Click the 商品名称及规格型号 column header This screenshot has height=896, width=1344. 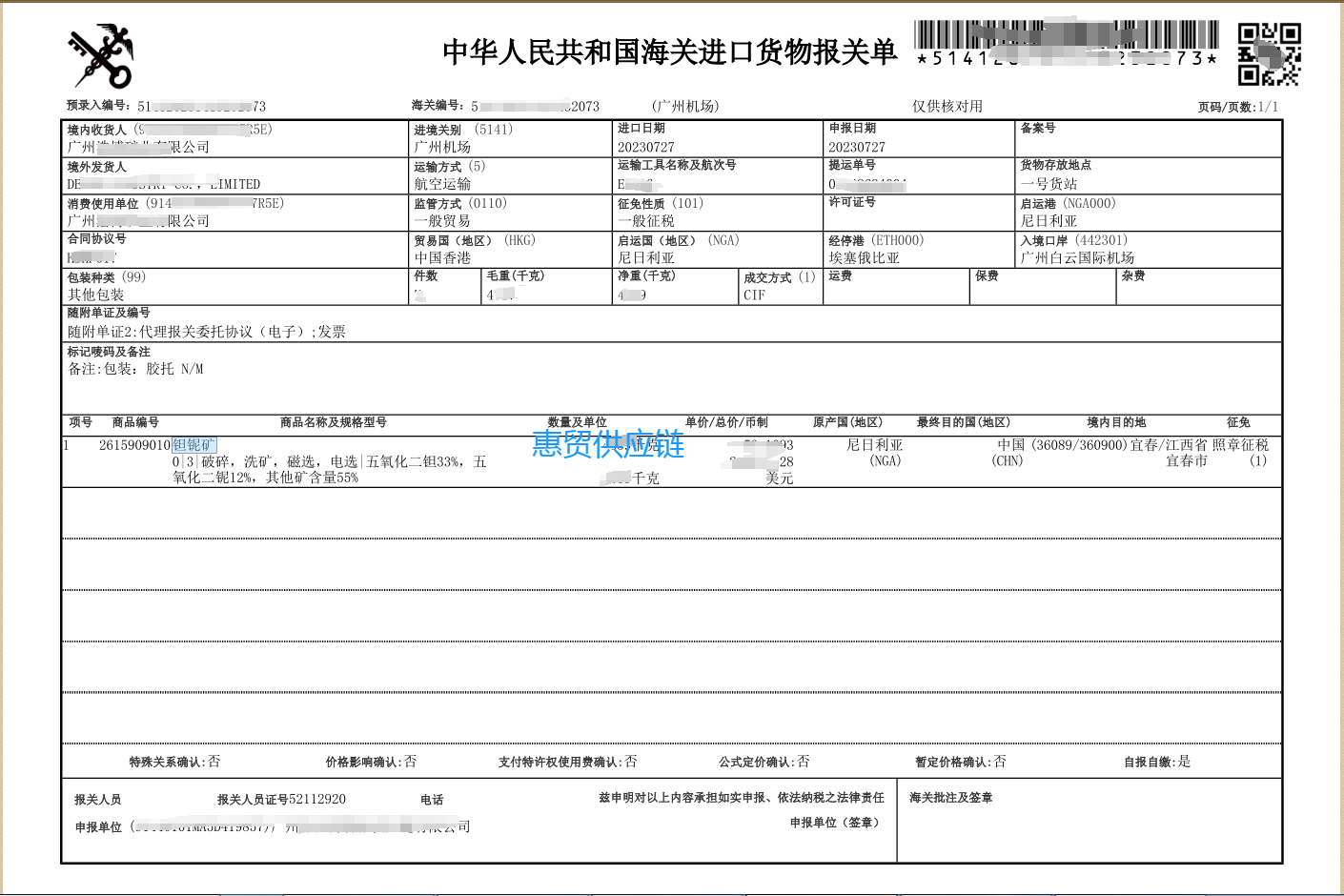(334, 422)
